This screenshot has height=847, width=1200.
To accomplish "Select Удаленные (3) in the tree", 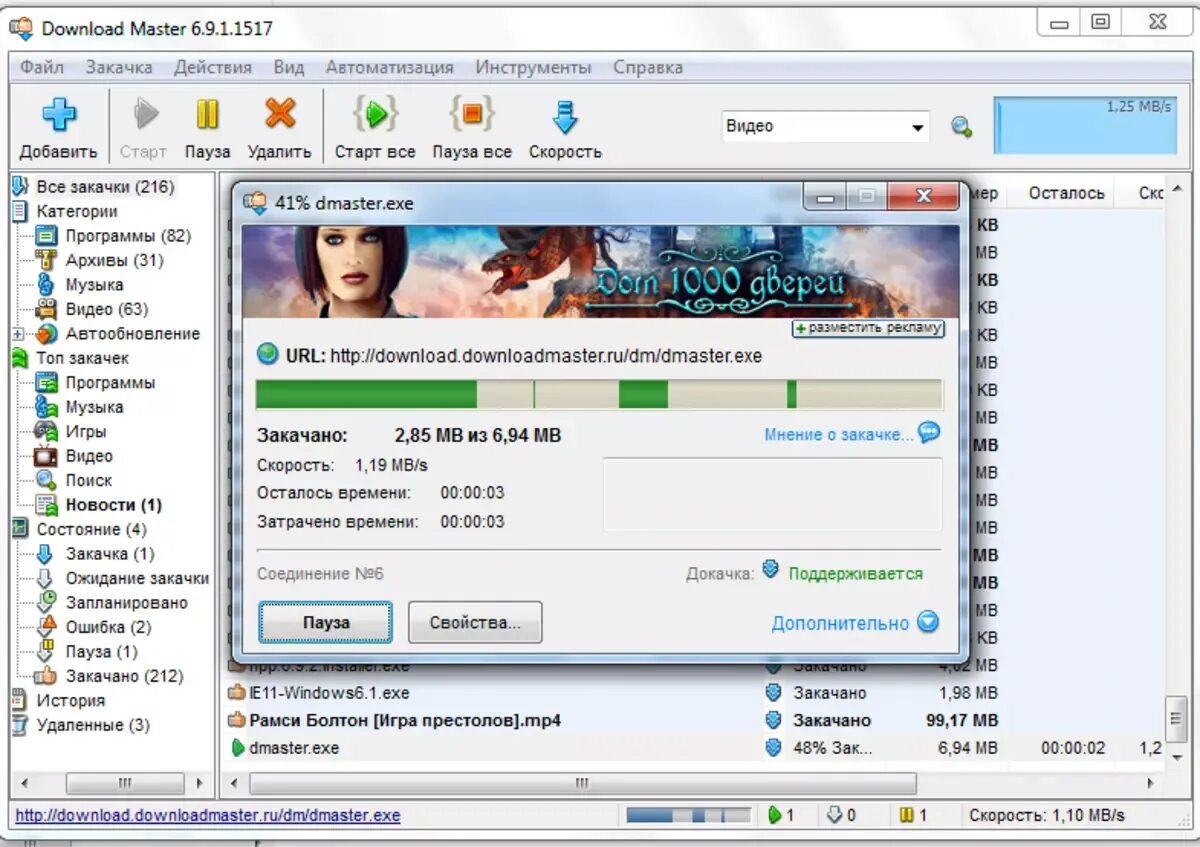I will coord(93,725).
